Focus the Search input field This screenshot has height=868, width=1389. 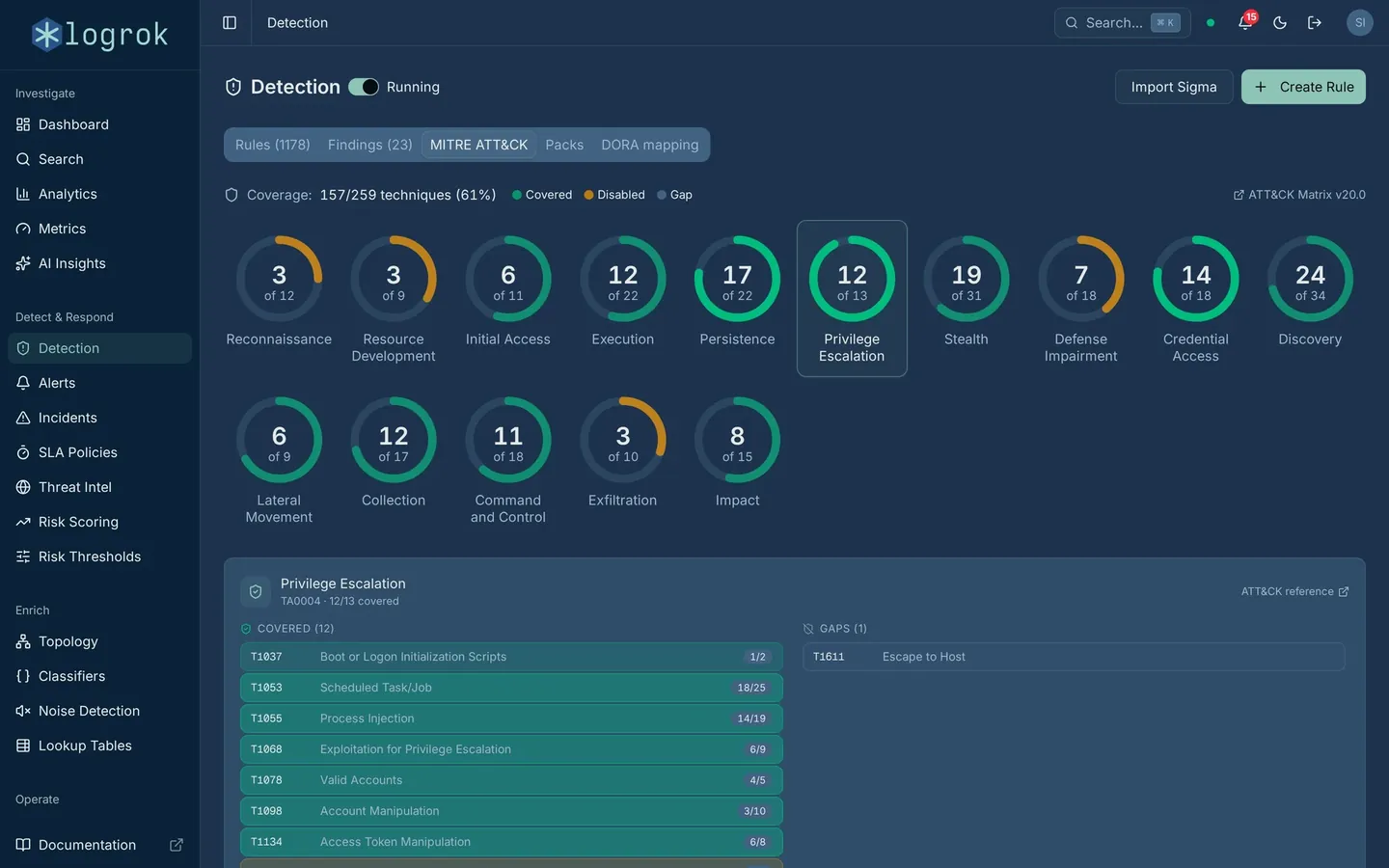pyautogui.click(x=1122, y=22)
